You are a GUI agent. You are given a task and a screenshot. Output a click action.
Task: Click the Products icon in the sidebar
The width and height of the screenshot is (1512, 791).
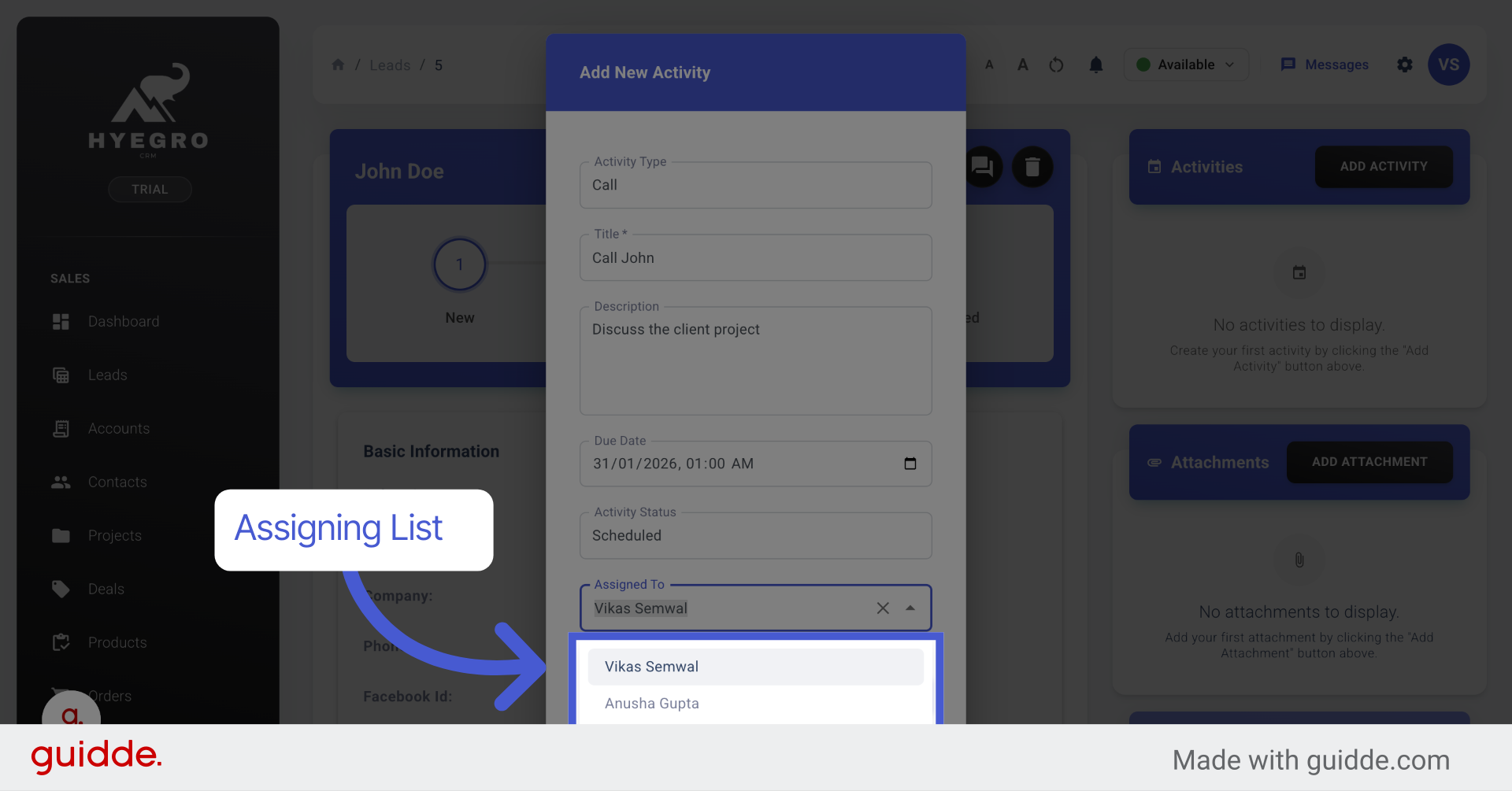point(61,642)
